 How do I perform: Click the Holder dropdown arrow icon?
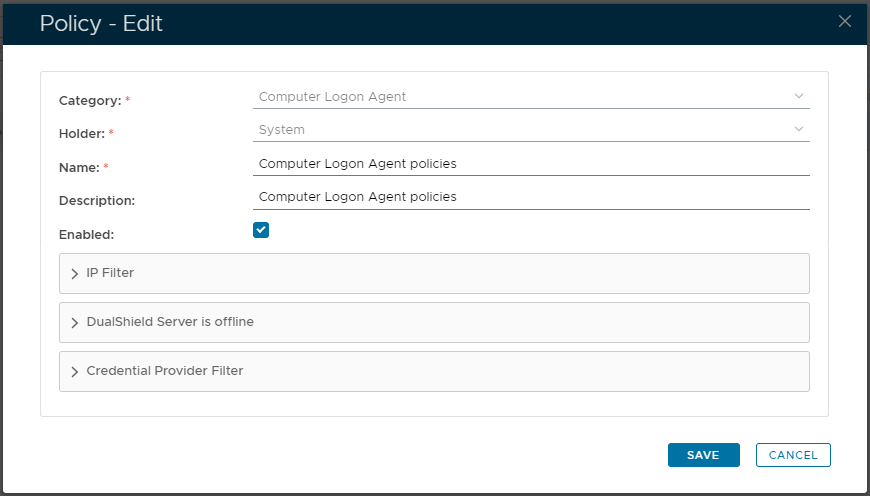[x=799, y=129]
